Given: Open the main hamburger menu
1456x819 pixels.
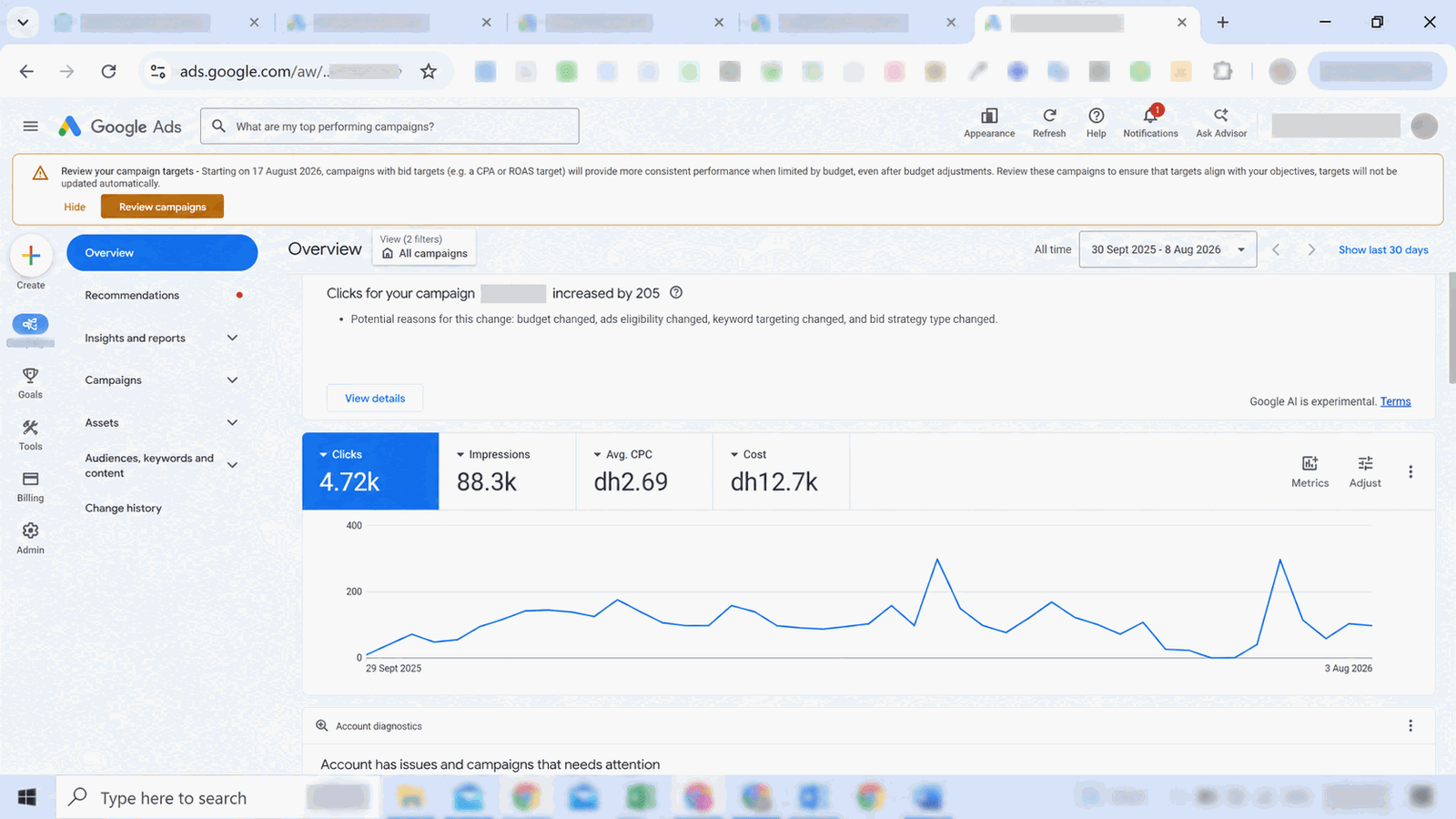Looking at the screenshot, I should pos(30,126).
